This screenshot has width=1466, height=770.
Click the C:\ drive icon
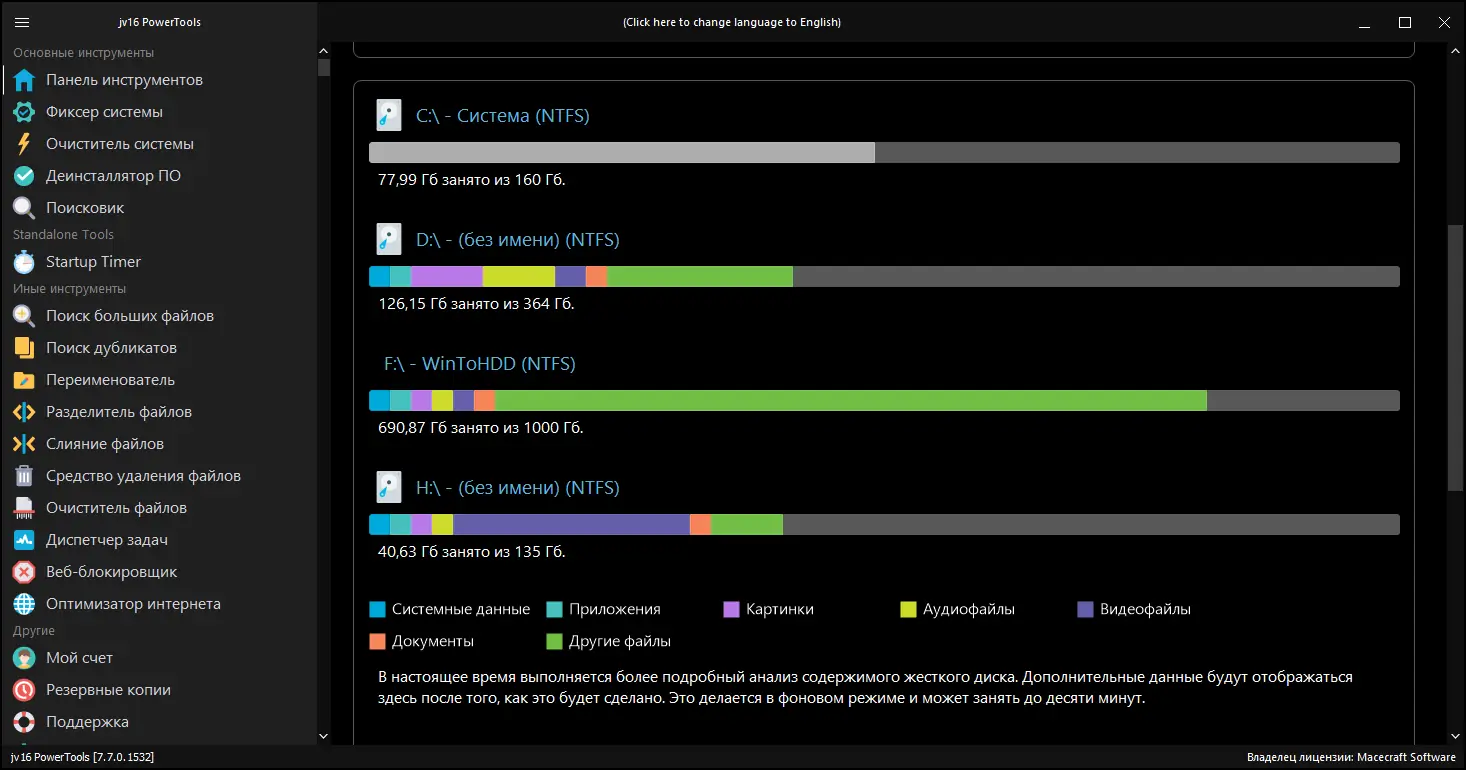click(388, 116)
